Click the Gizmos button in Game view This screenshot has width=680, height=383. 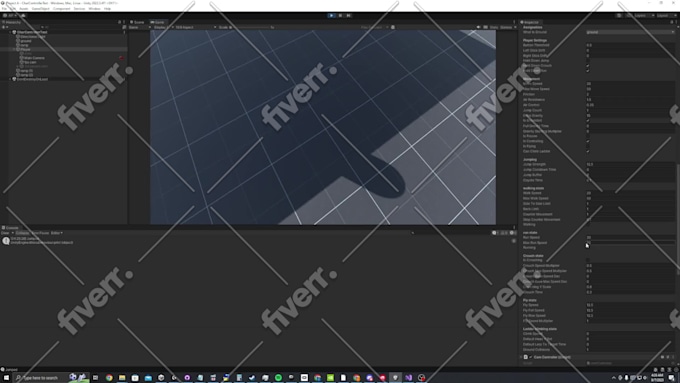click(506, 27)
